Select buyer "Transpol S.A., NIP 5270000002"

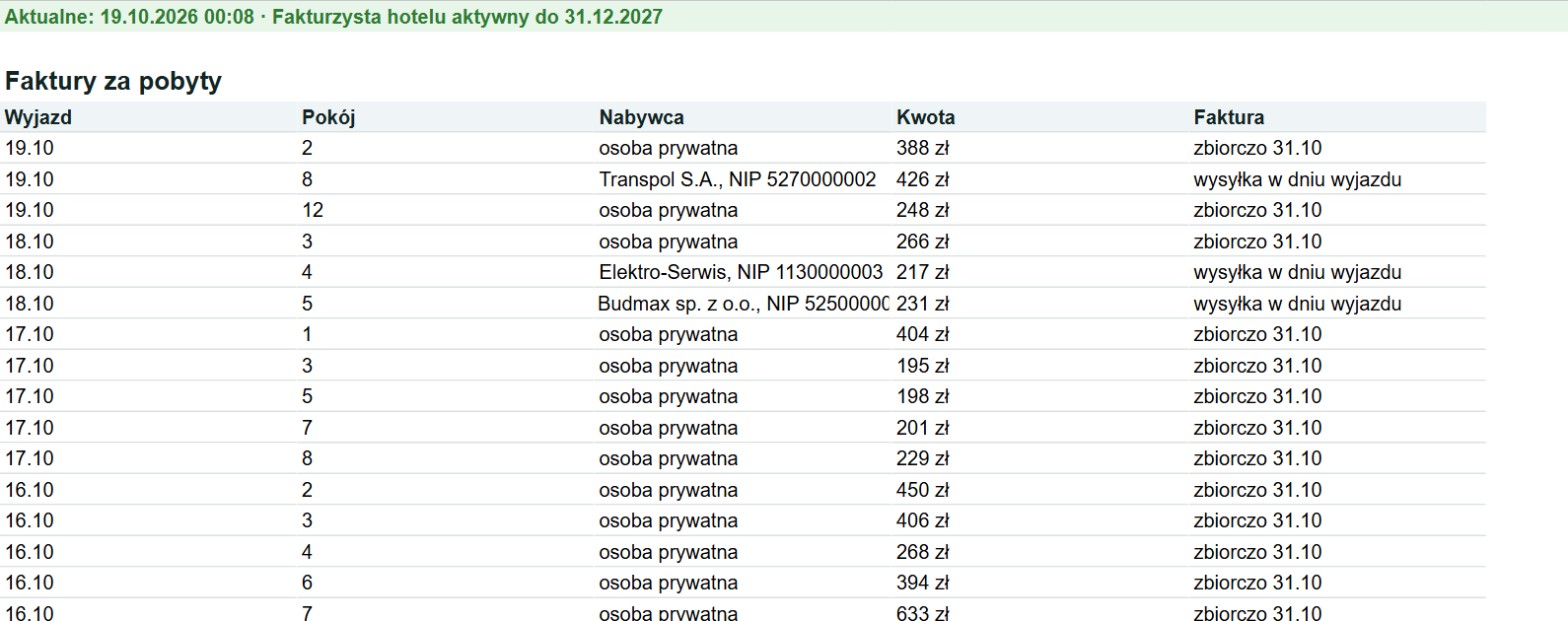tap(738, 179)
